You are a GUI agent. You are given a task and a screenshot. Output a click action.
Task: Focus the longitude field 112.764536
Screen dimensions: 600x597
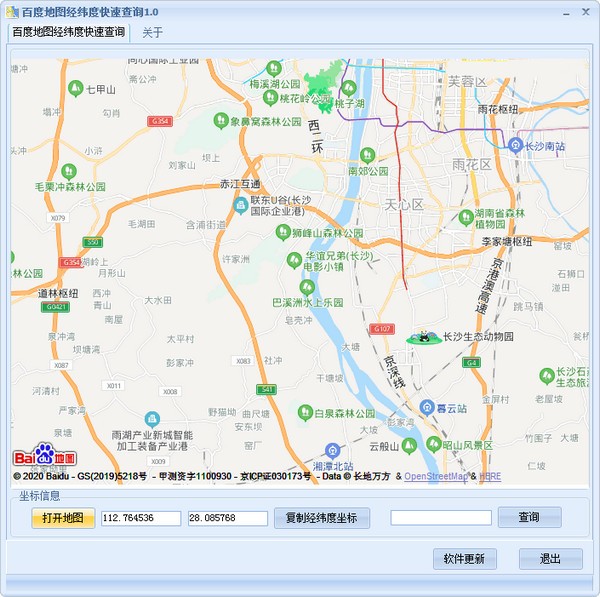[x=141, y=518]
